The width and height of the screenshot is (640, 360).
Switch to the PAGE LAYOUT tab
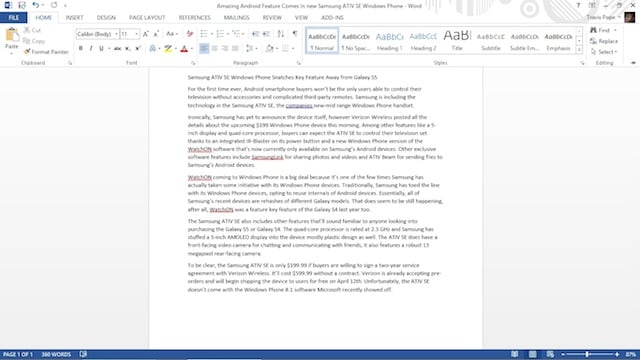[x=147, y=18]
